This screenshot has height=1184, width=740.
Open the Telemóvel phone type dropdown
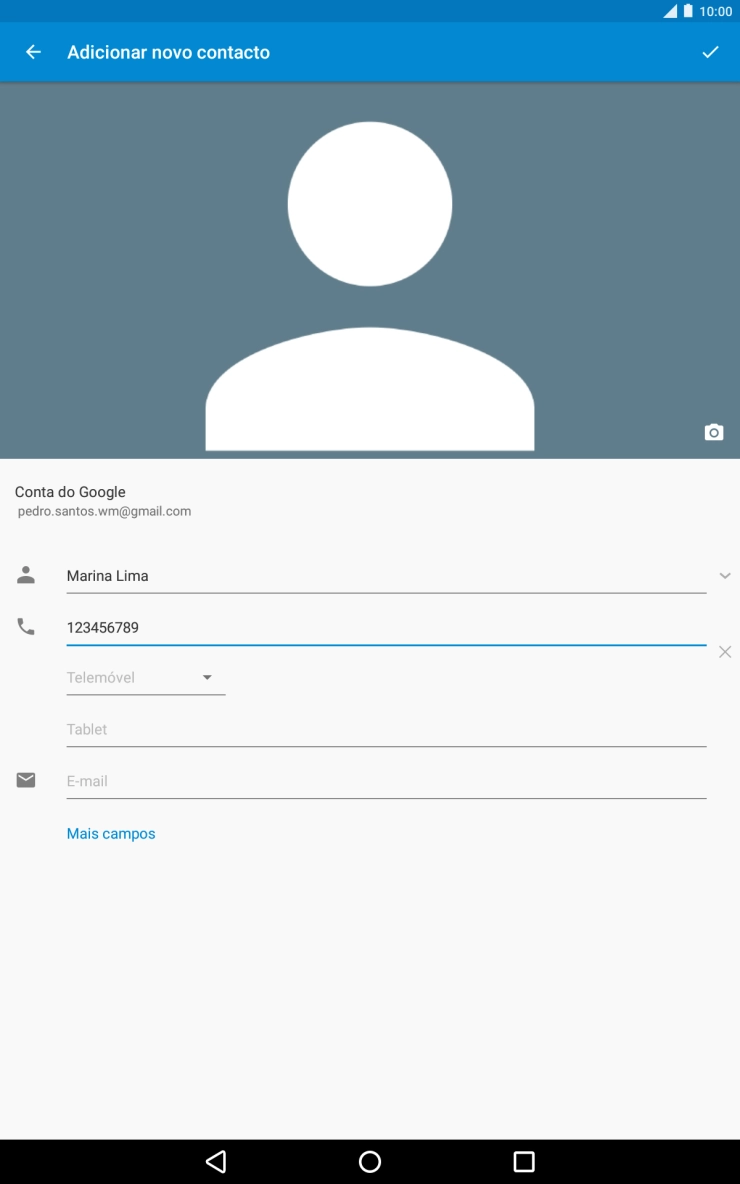click(x=146, y=677)
